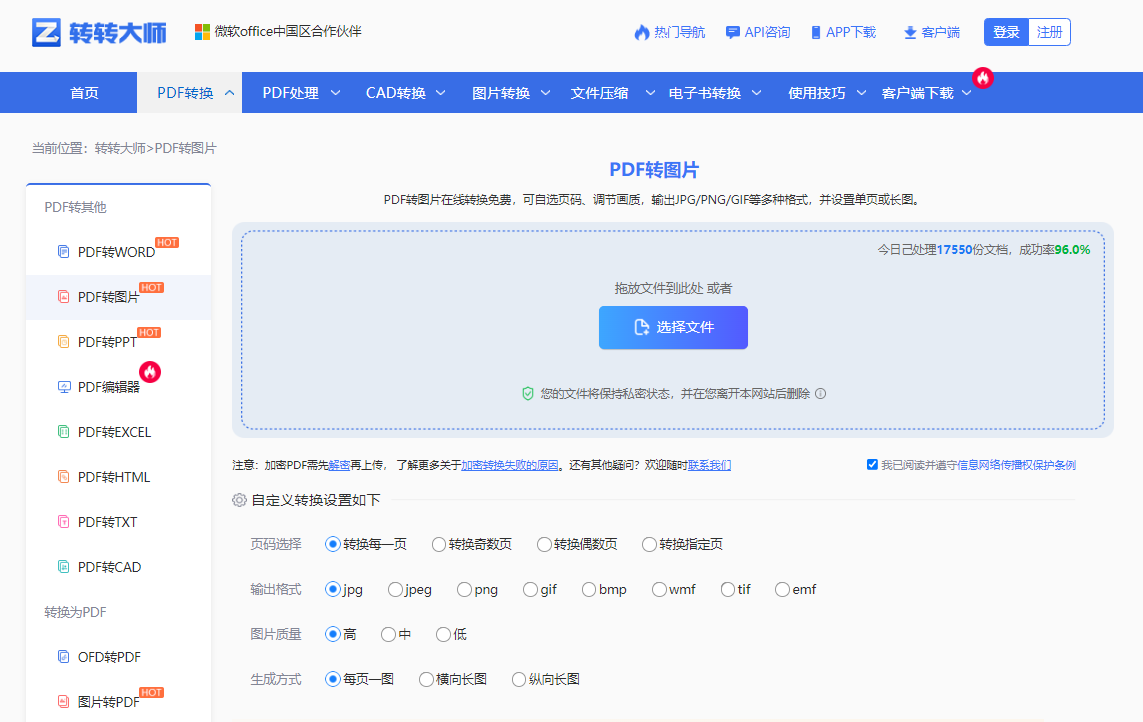Click the flame icon beside 热门导航

point(641,32)
